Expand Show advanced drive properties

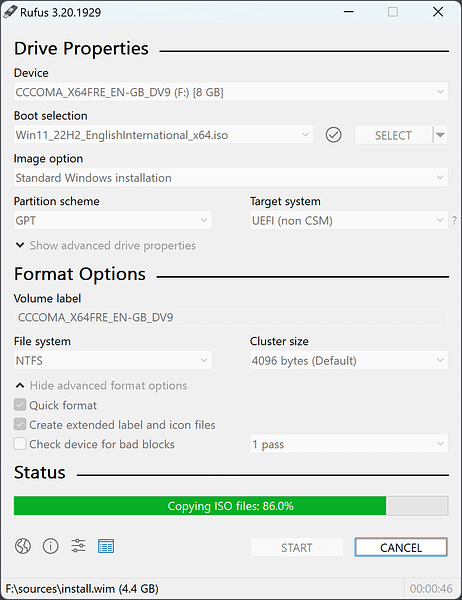pos(105,245)
